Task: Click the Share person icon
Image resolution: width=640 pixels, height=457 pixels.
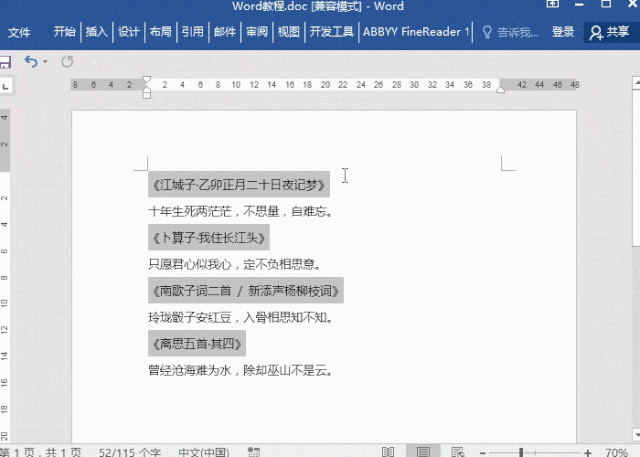Action: click(596, 32)
